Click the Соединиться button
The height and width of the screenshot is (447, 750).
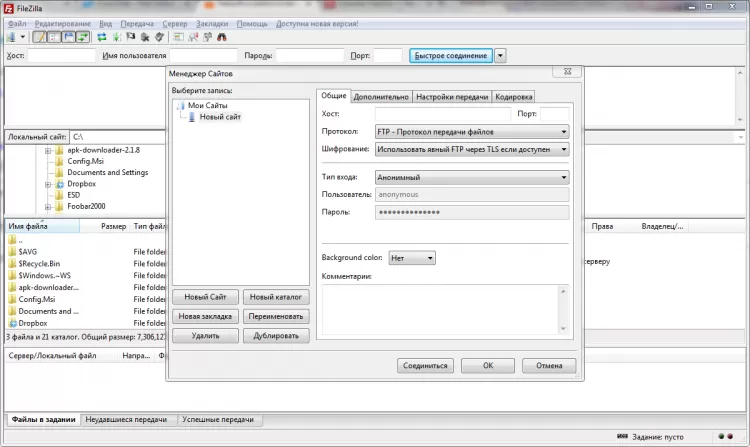tap(425, 366)
